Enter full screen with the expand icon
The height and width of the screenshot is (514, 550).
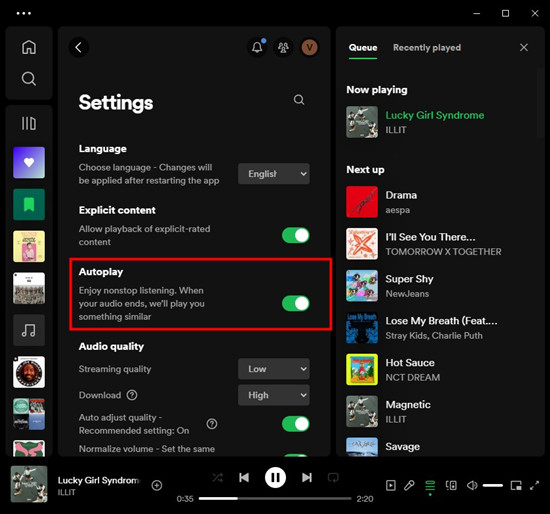point(534,486)
